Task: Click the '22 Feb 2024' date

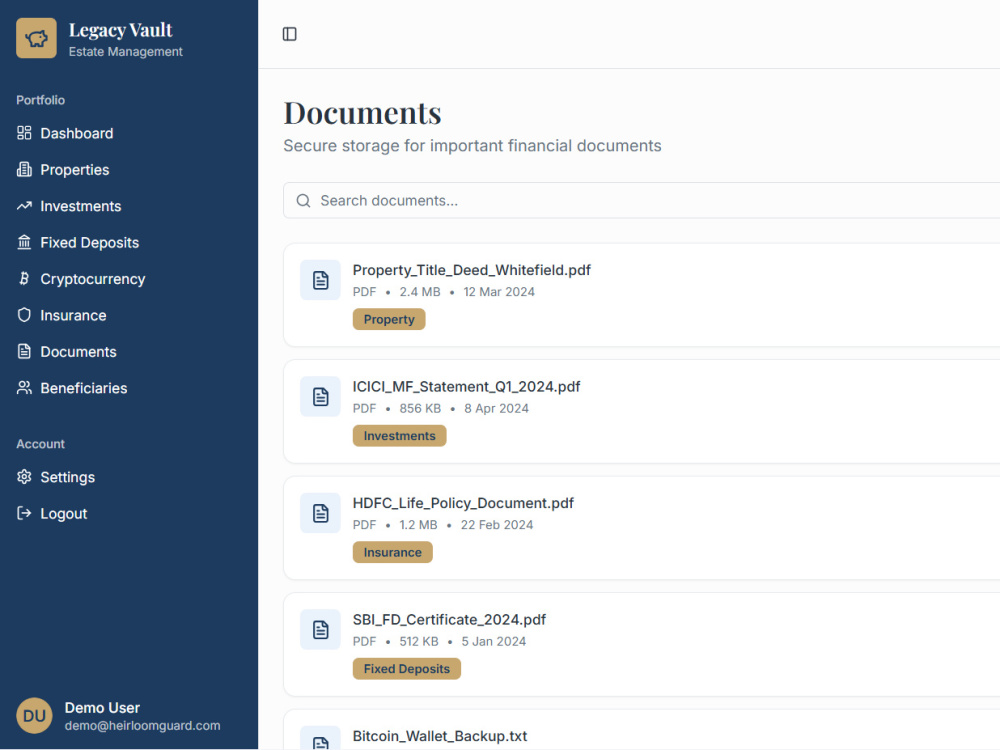Action: (x=497, y=525)
